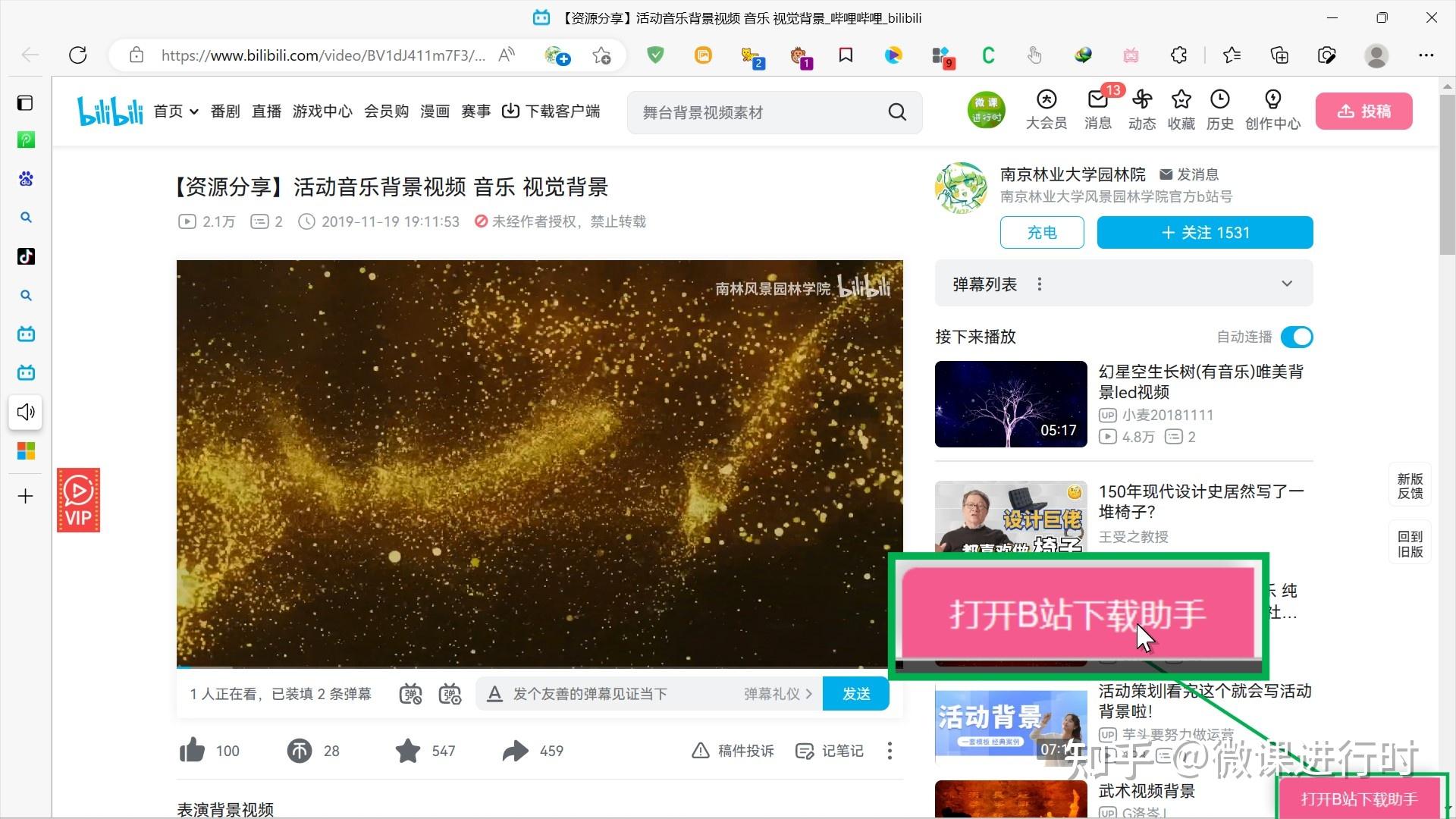Open 创作中心 creator center icon
Screen dimensions: 1456x819
click(1272, 110)
